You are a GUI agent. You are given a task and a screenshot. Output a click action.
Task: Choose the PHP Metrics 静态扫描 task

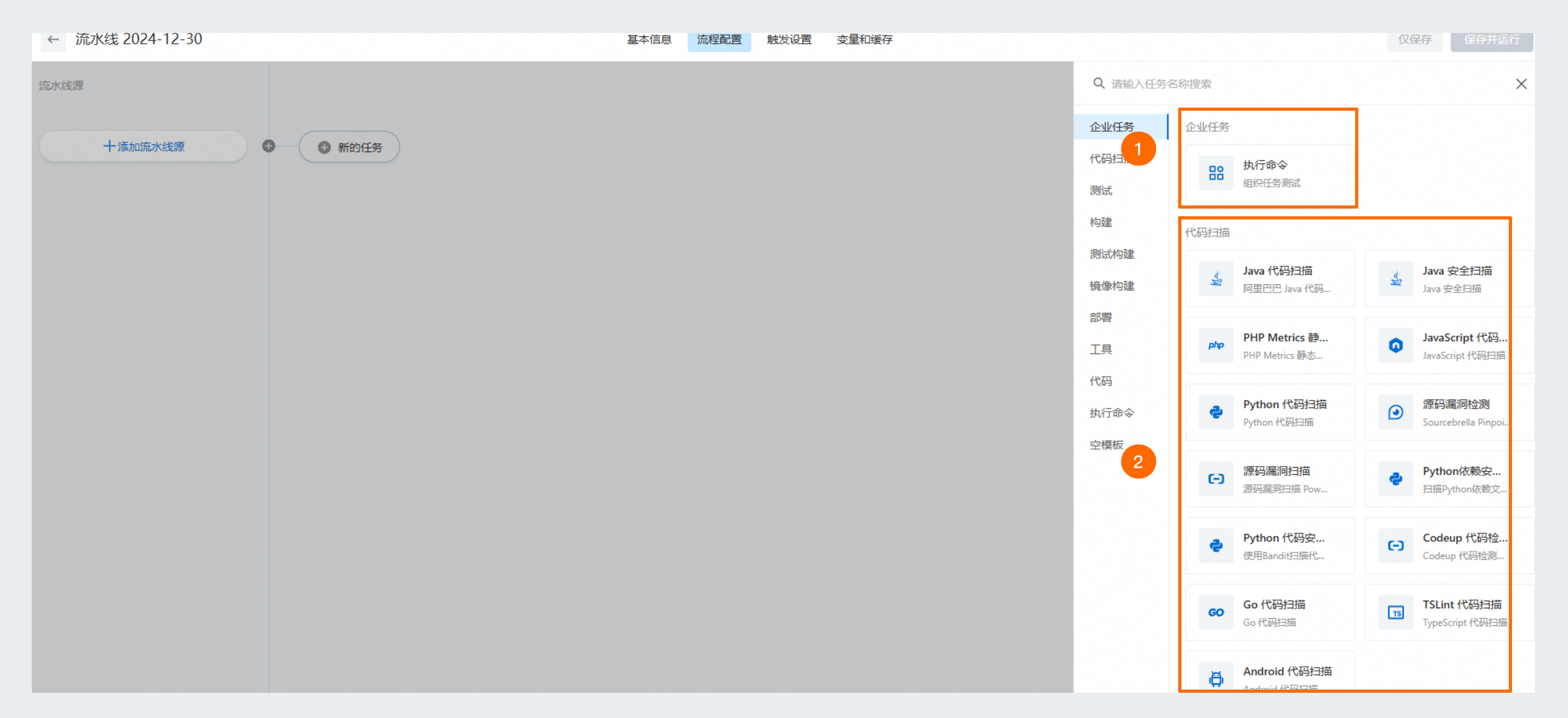(x=1269, y=346)
